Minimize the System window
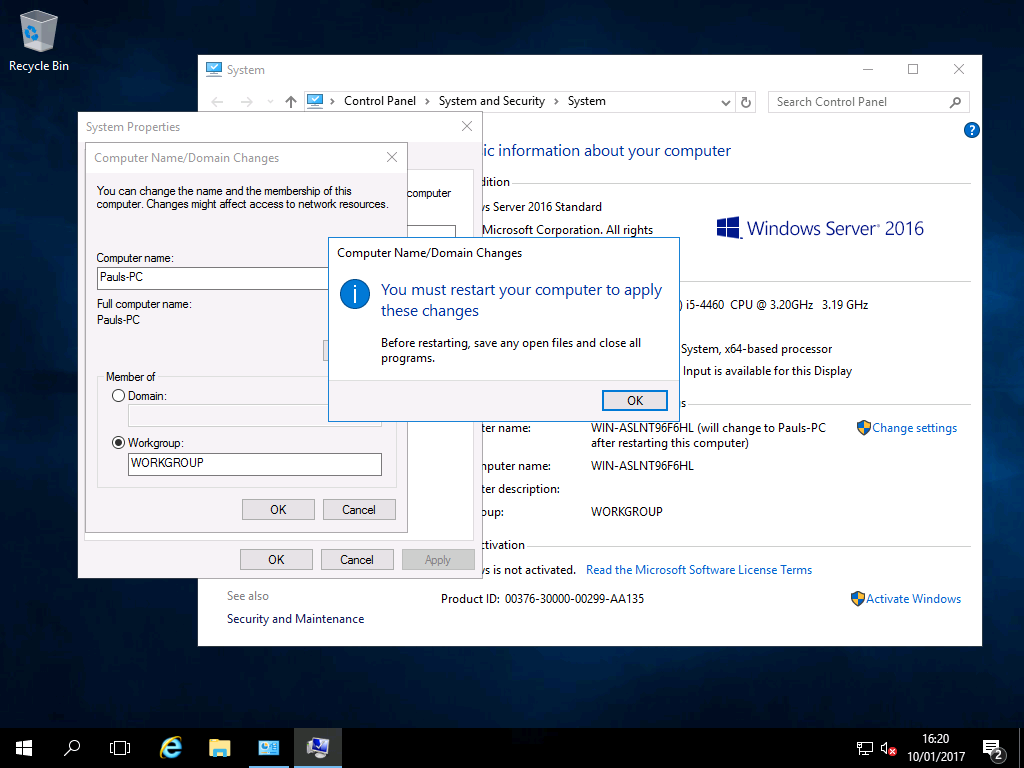 [868, 69]
